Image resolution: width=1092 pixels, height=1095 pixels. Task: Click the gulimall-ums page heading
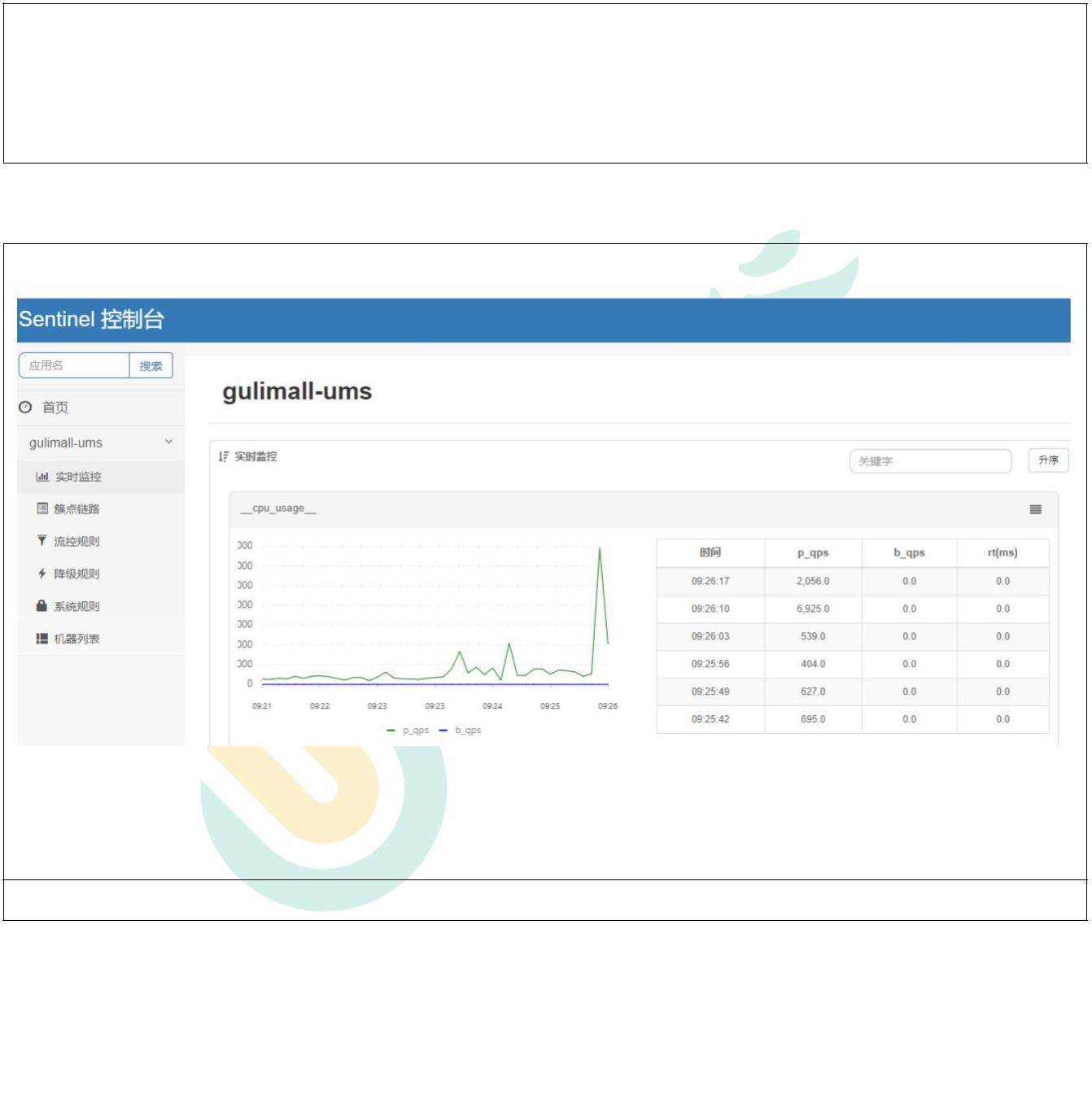coord(297,391)
